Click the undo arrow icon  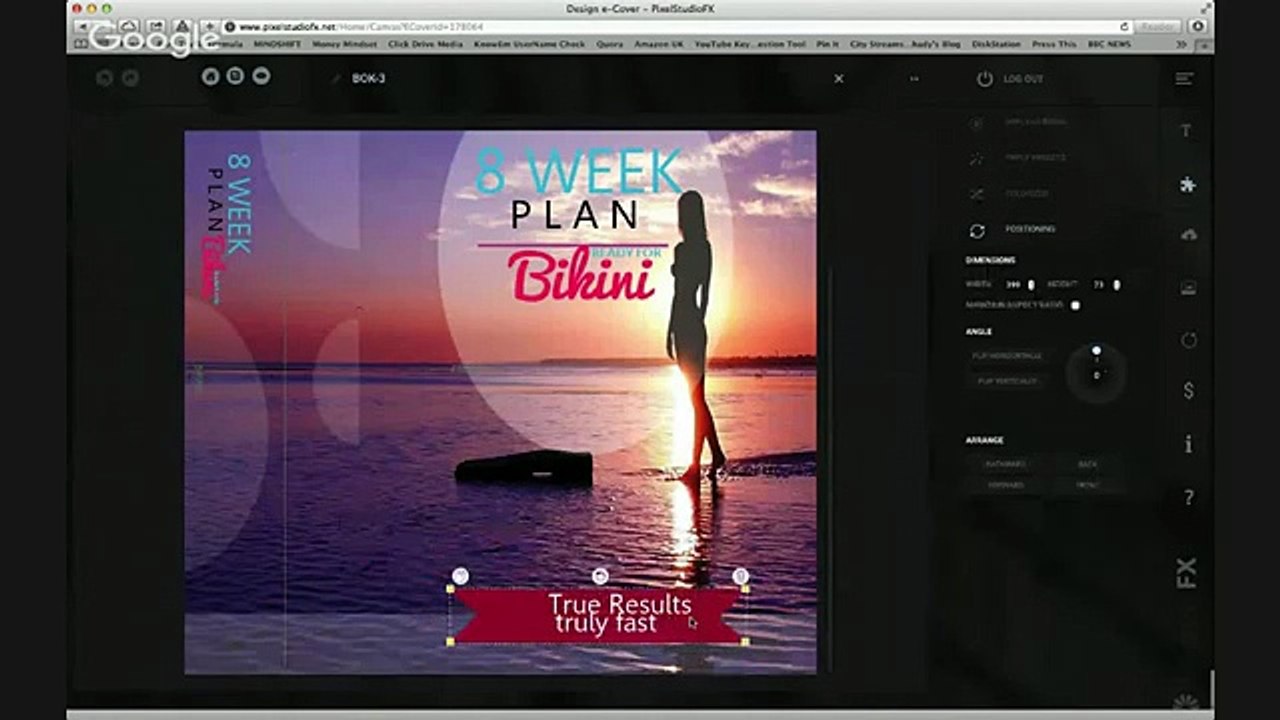tap(104, 77)
